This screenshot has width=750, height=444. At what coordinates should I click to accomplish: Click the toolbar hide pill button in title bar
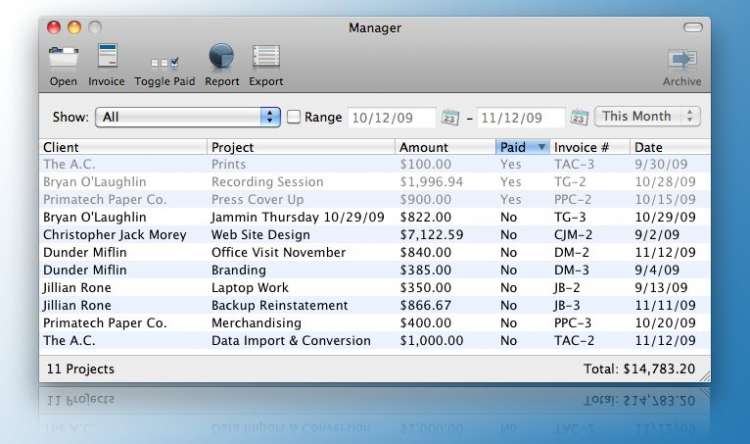[x=693, y=28]
